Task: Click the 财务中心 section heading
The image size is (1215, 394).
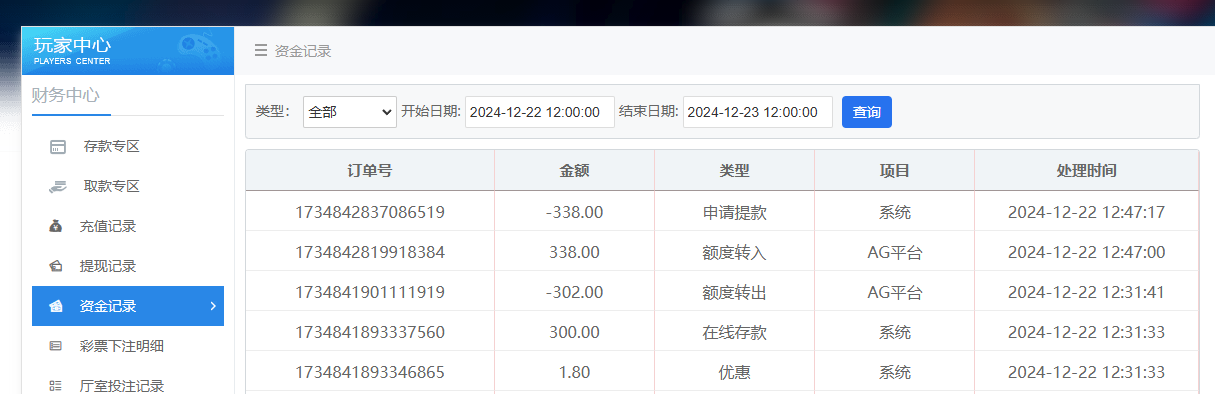Action: [66, 96]
